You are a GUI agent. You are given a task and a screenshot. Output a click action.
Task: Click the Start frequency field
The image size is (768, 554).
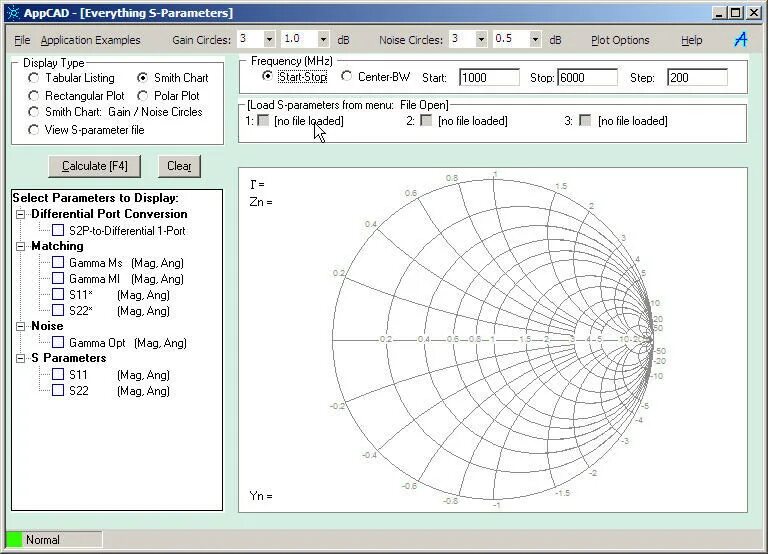pyautogui.click(x=489, y=77)
